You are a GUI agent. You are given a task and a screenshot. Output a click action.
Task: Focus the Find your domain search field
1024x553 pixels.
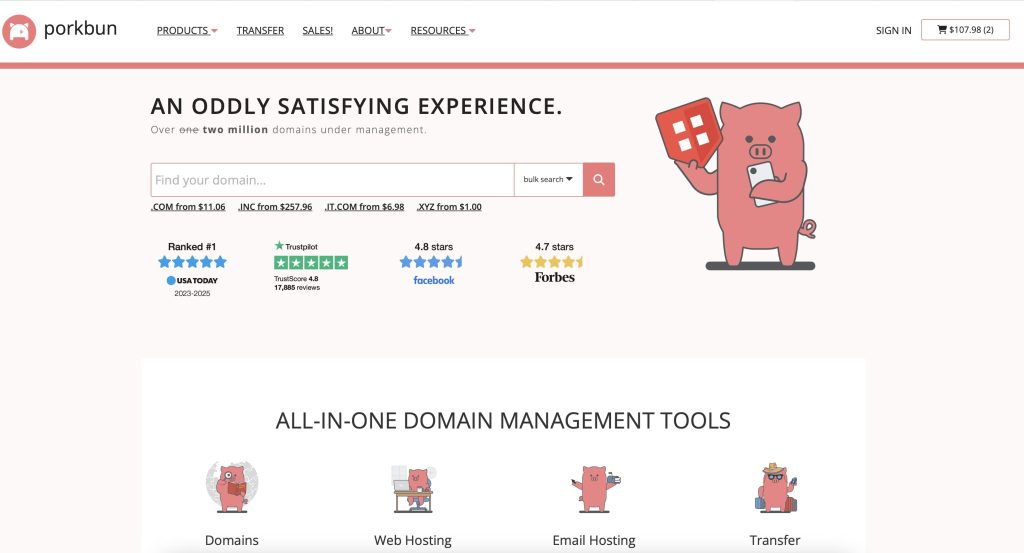click(332, 180)
